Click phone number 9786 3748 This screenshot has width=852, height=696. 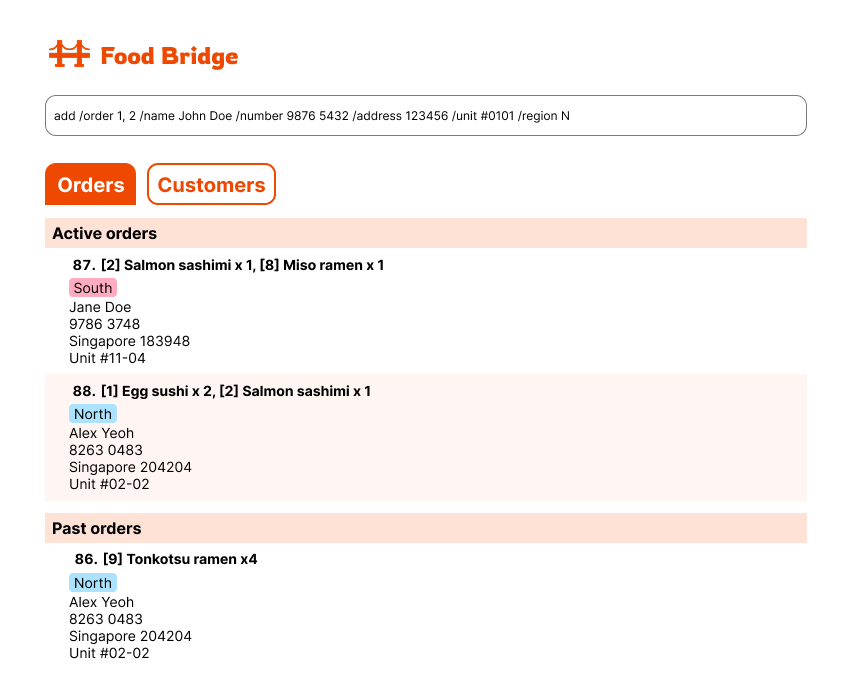[104, 324]
